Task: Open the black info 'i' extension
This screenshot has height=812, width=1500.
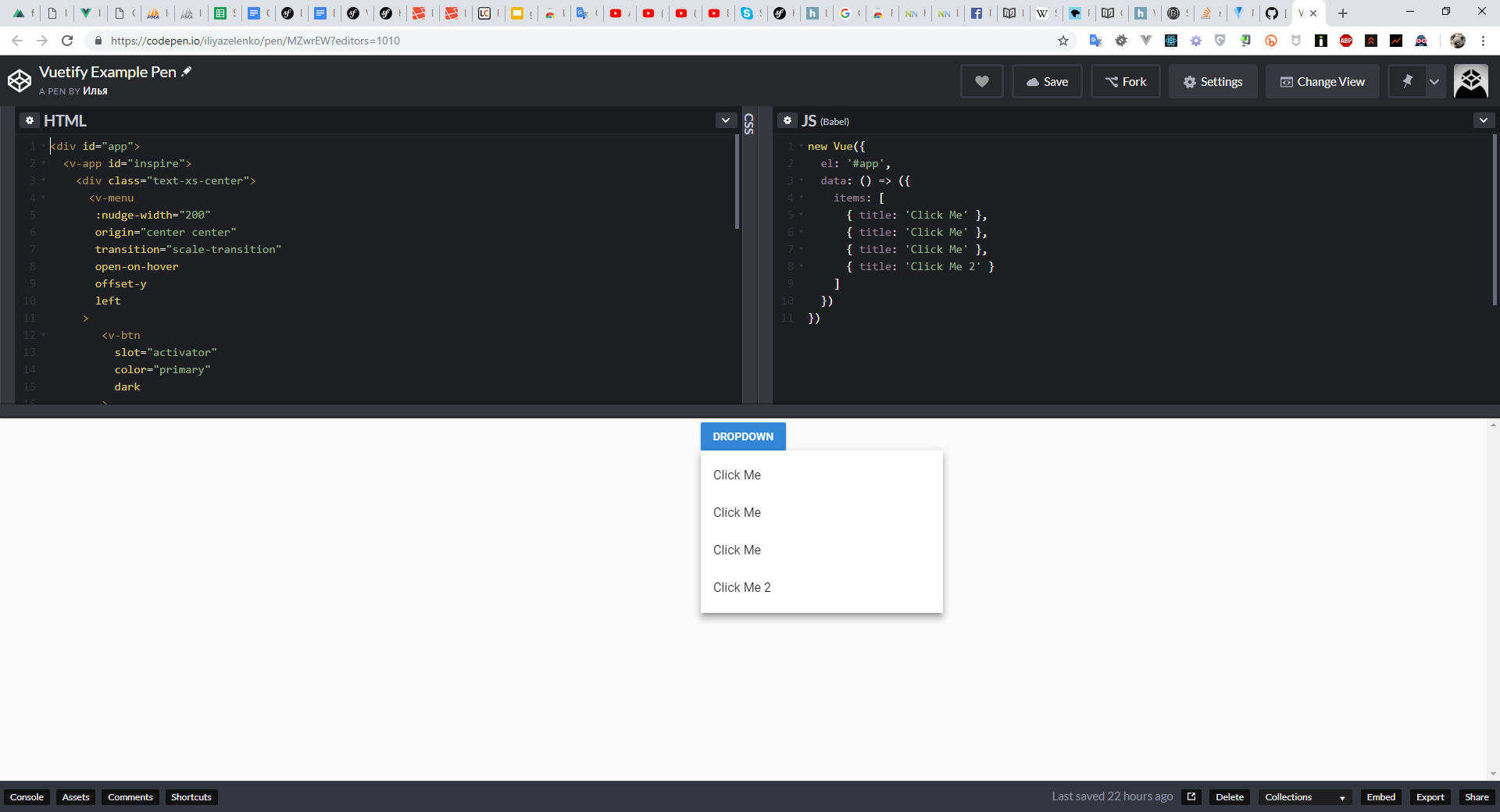Action: [x=1321, y=41]
